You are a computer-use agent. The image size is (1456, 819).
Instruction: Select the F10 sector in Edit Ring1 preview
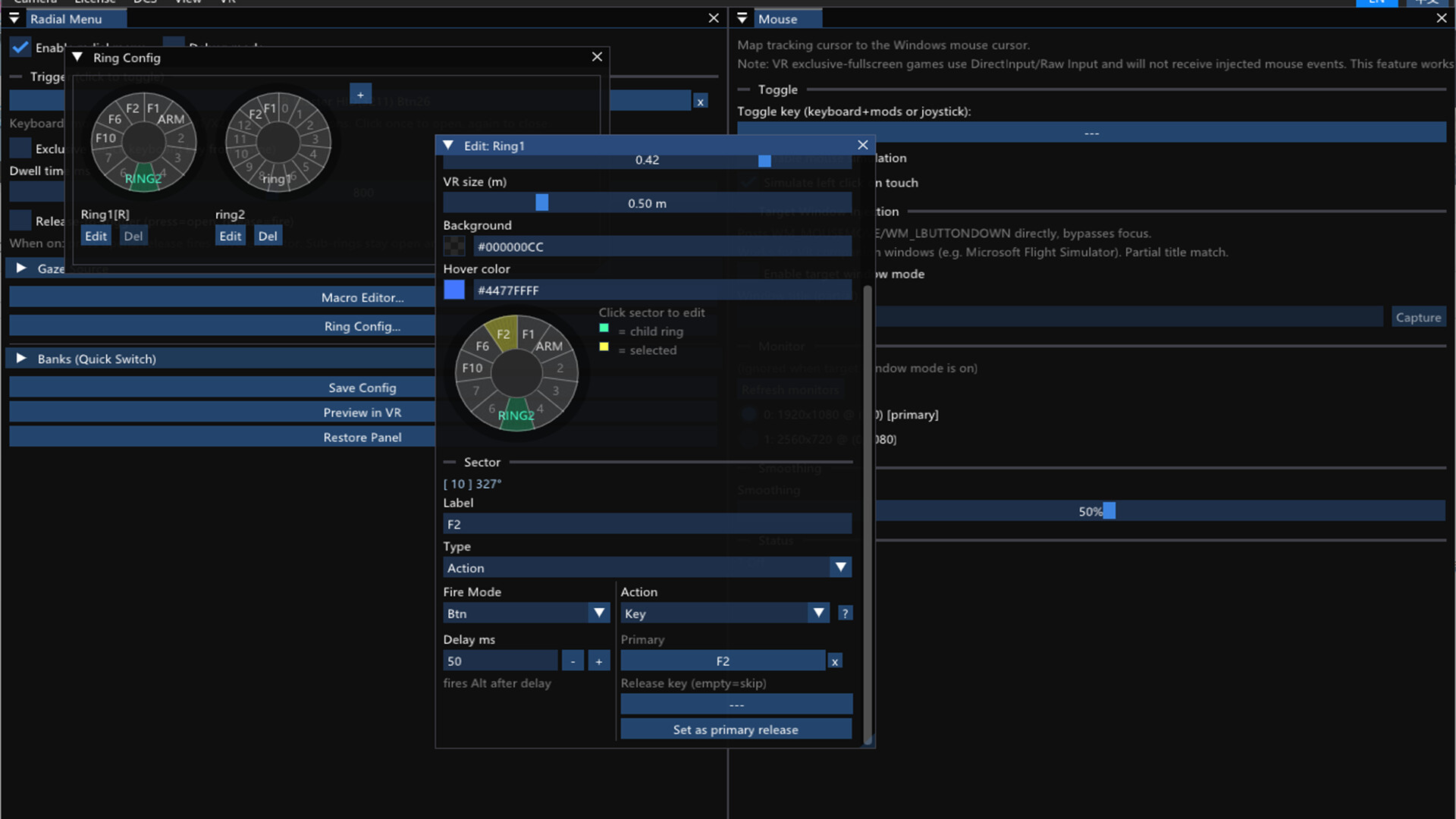472,368
